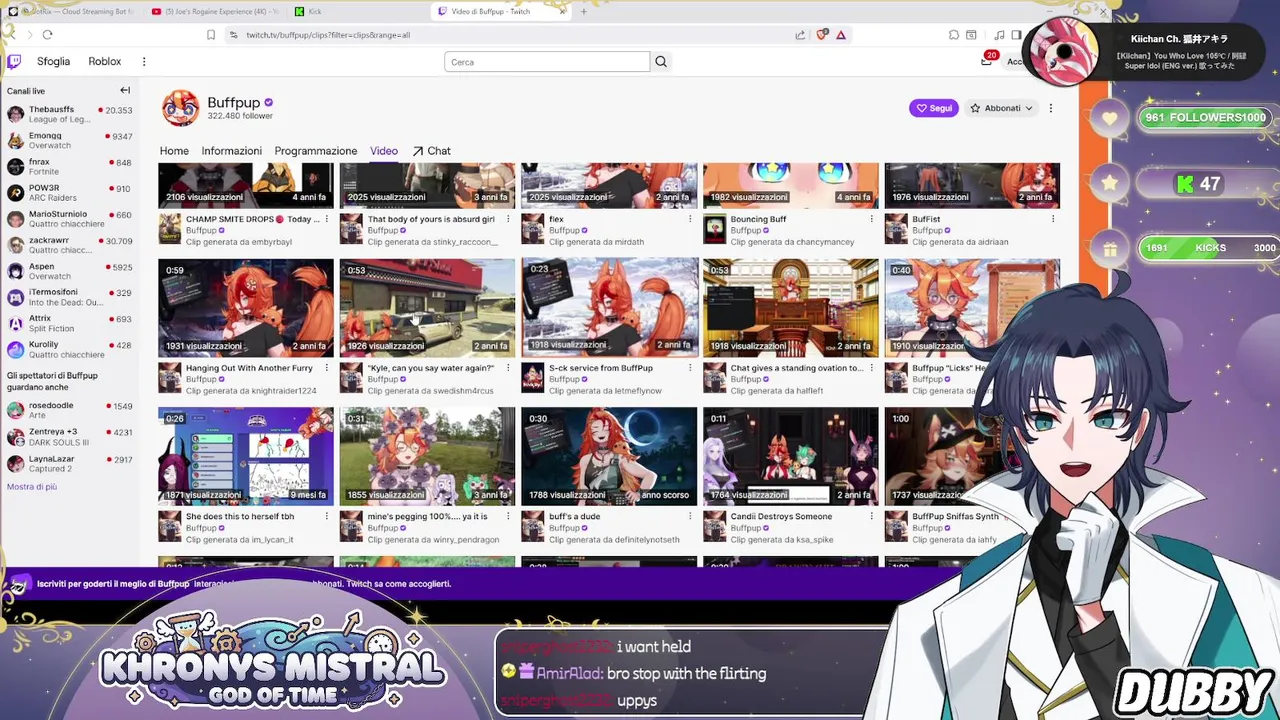Switch to the Programmazione tab

(x=316, y=151)
